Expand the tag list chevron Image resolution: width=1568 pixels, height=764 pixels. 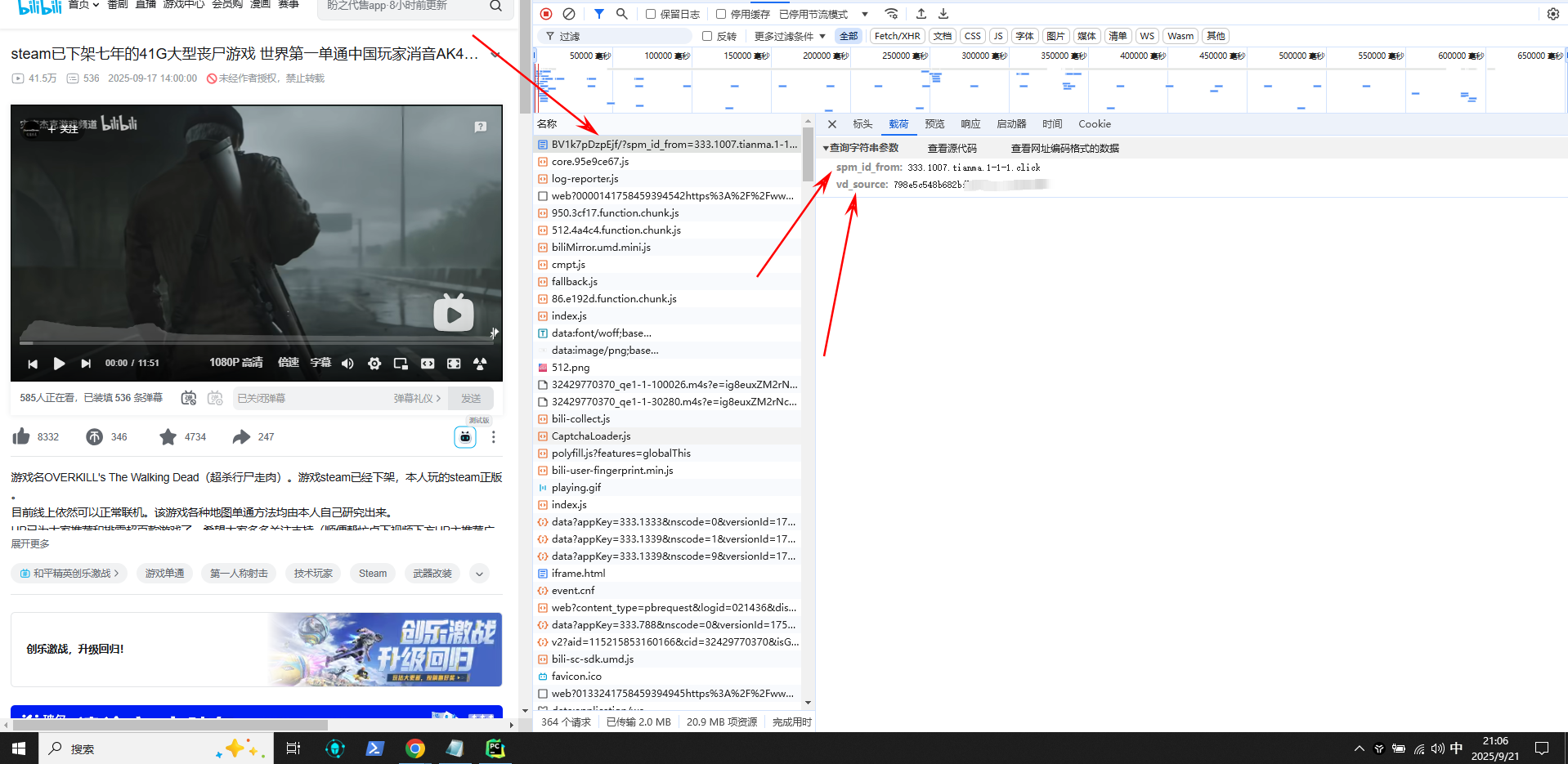[480, 574]
